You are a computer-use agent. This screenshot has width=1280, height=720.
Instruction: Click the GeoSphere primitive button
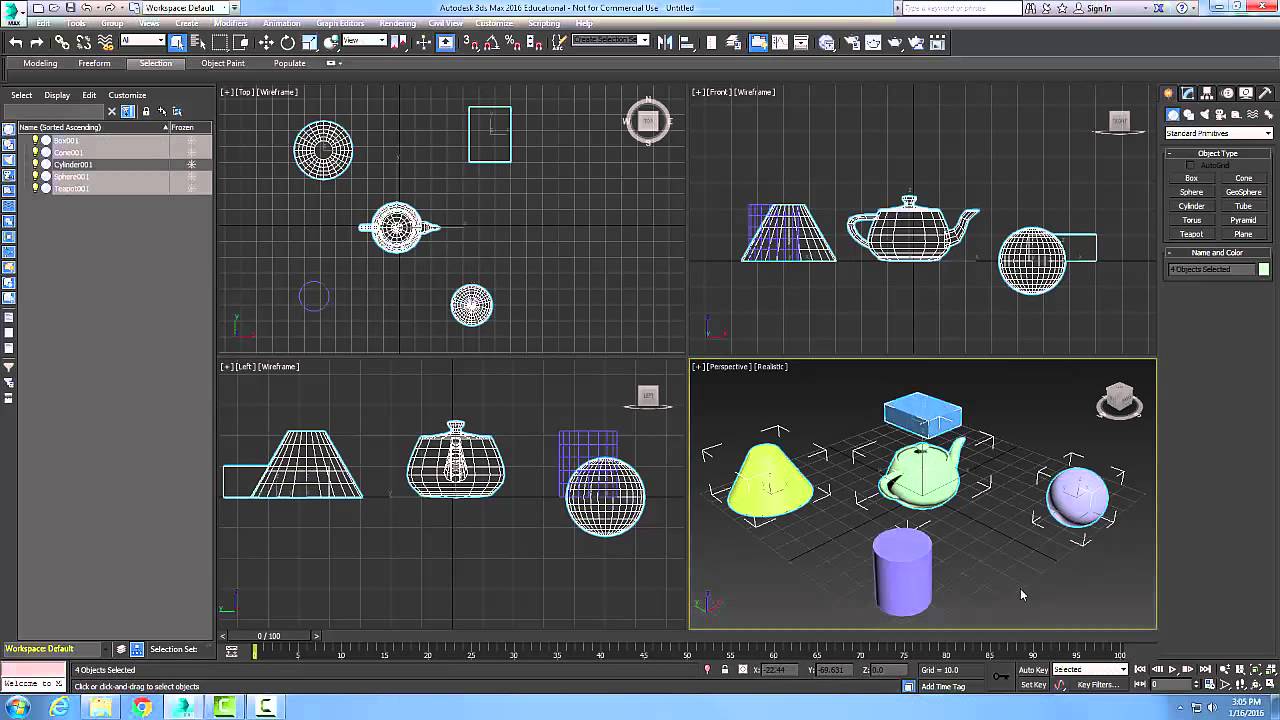tap(1243, 192)
